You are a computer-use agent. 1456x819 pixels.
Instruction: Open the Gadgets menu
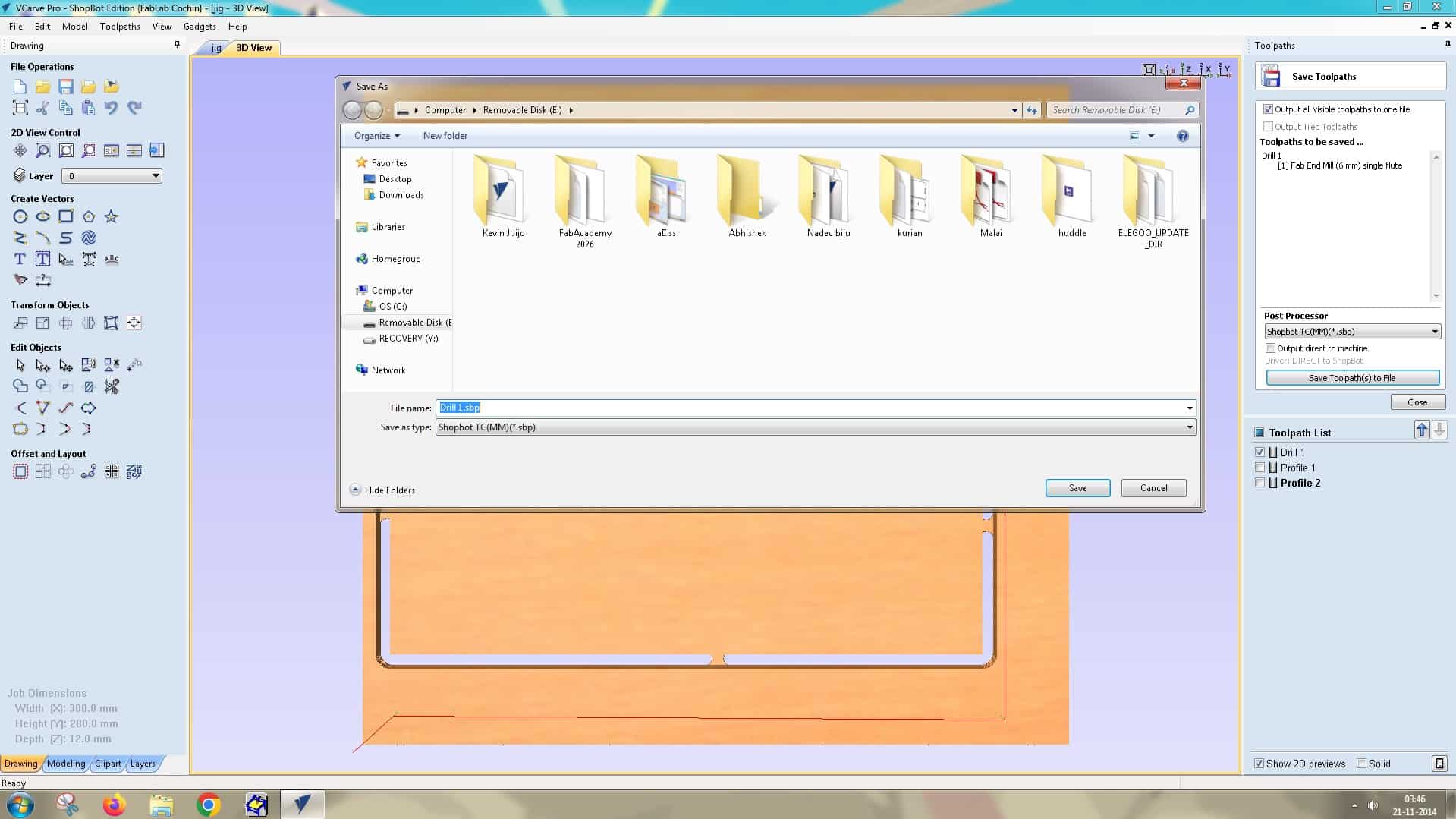pyautogui.click(x=200, y=27)
